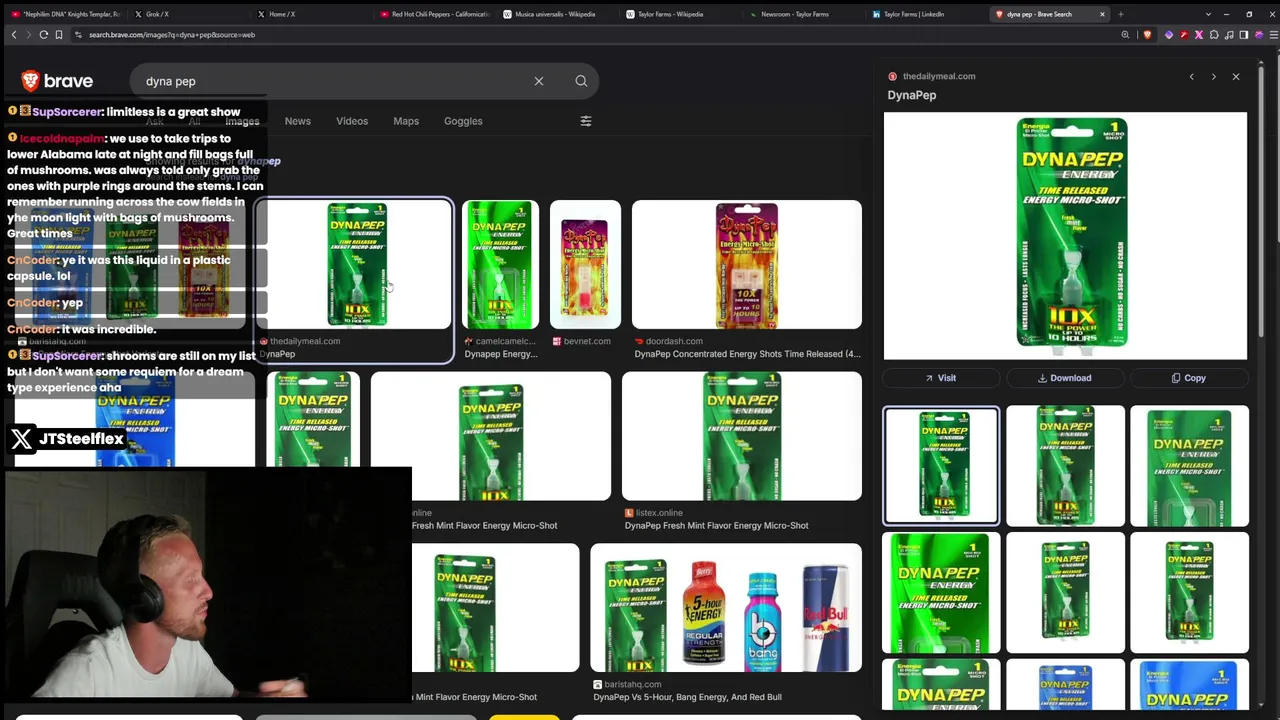This screenshot has width=1280, height=720.
Task: Click the dyna pep search input
Action: click(x=330, y=81)
